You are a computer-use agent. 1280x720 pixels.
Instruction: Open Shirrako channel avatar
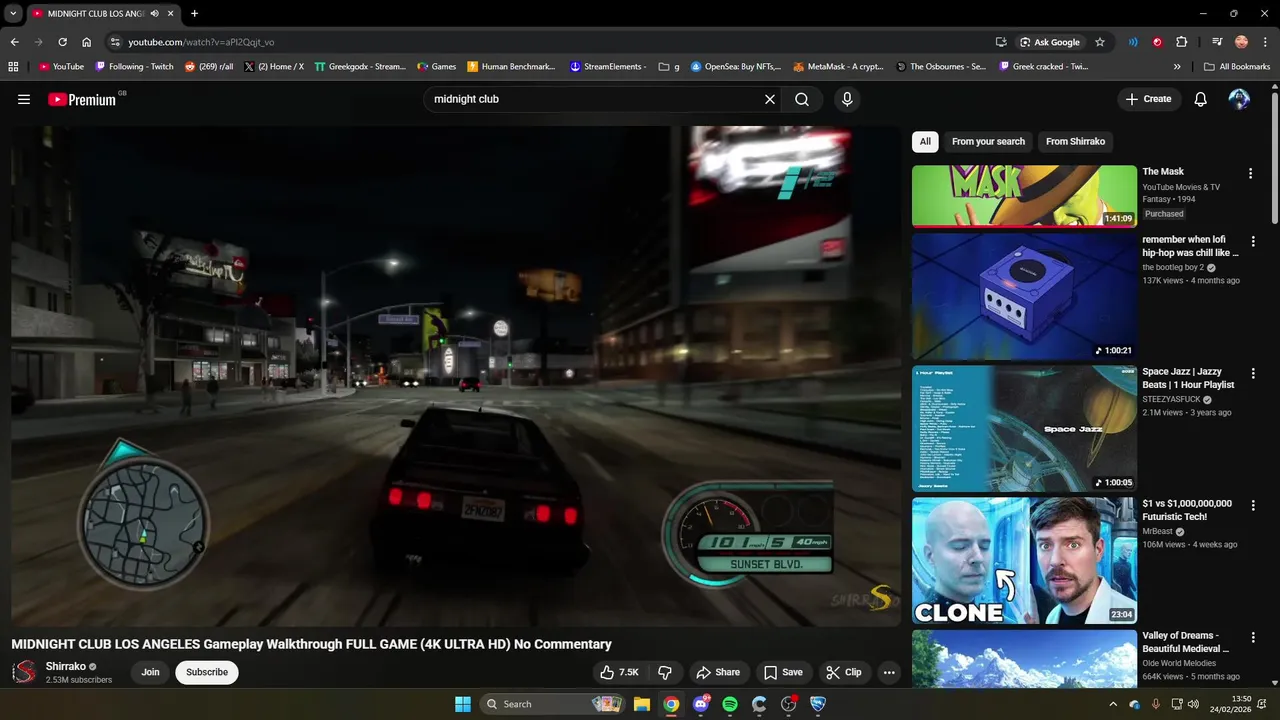tap(24, 672)
